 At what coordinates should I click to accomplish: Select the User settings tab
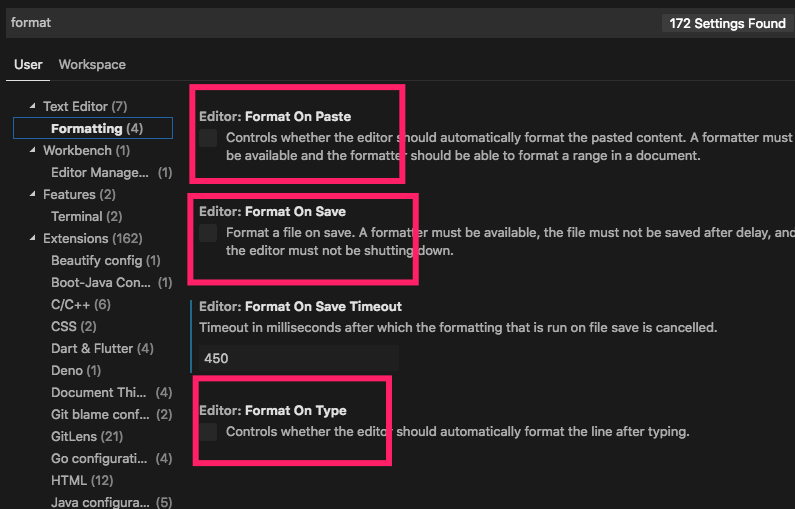click(28, 64)
